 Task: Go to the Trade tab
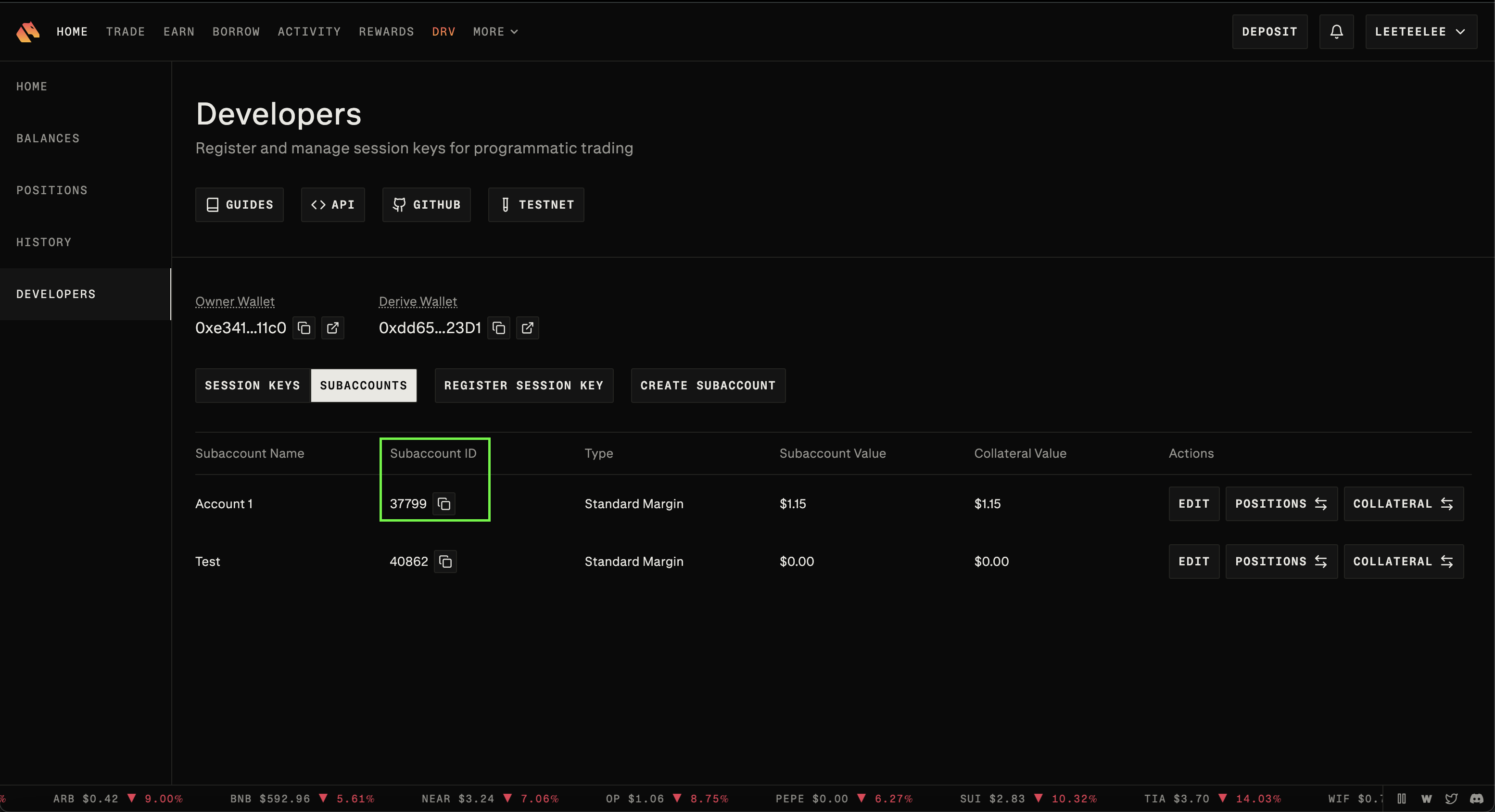coord(126,32)
